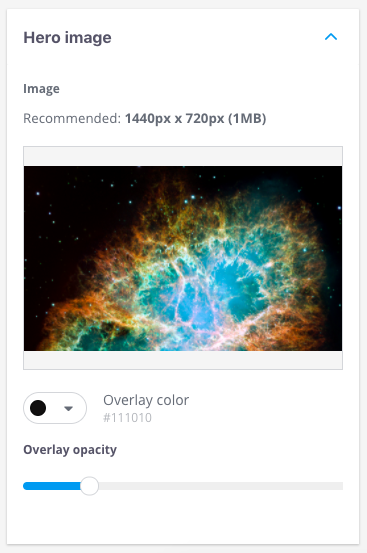
Task: Click the Overlay opacity label
Action: pyautogui.click(x=70, y=450)
